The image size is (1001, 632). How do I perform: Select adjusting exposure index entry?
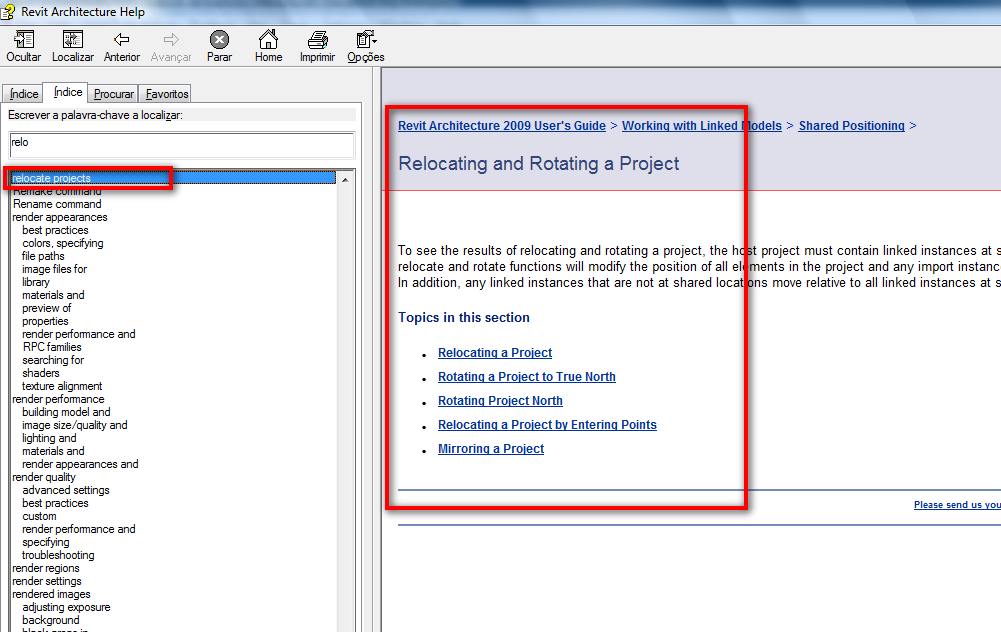pyautogui.click(x=66, y=607)
